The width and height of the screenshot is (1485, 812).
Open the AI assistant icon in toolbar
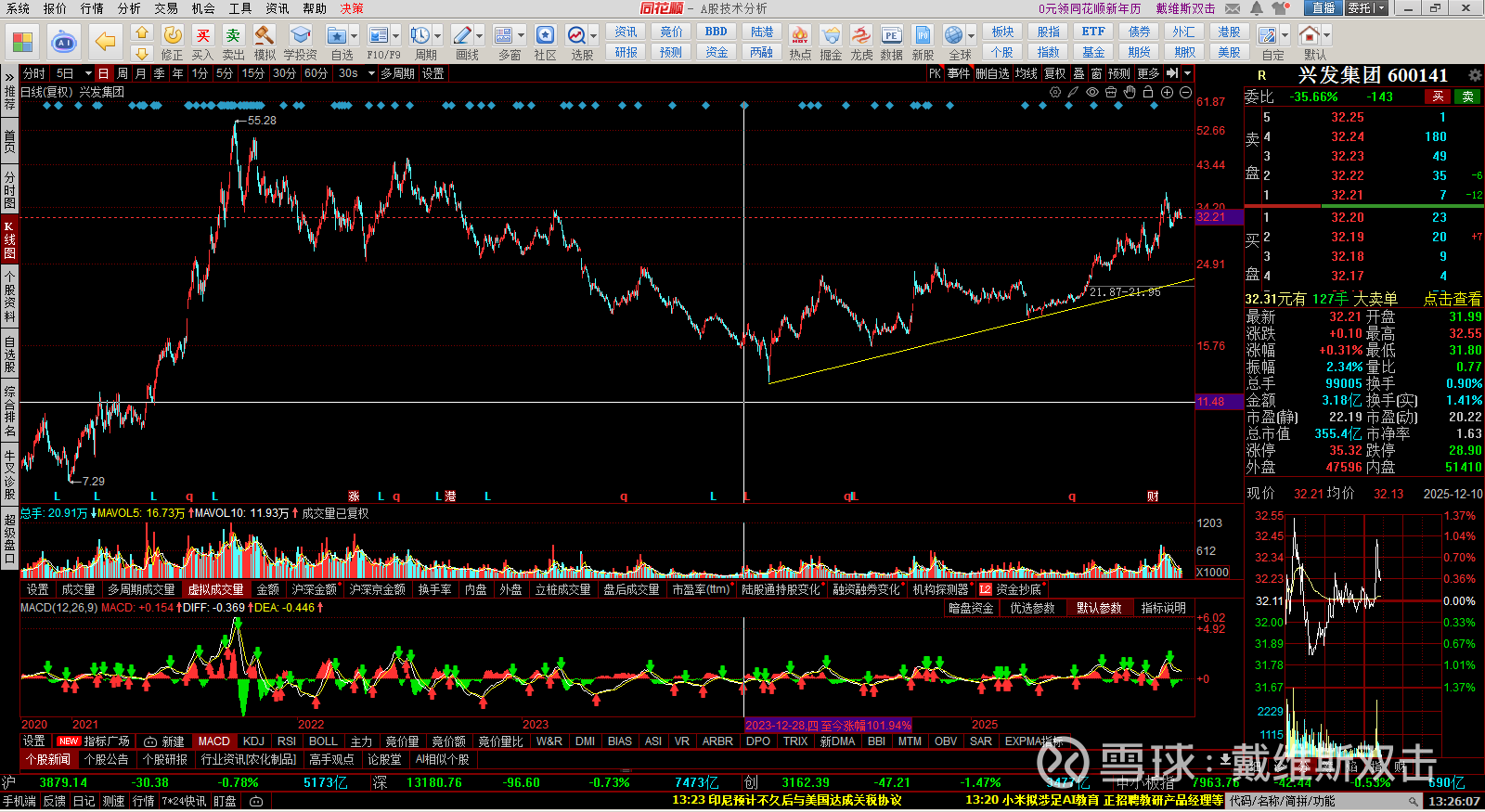click(x=64, y=42)
